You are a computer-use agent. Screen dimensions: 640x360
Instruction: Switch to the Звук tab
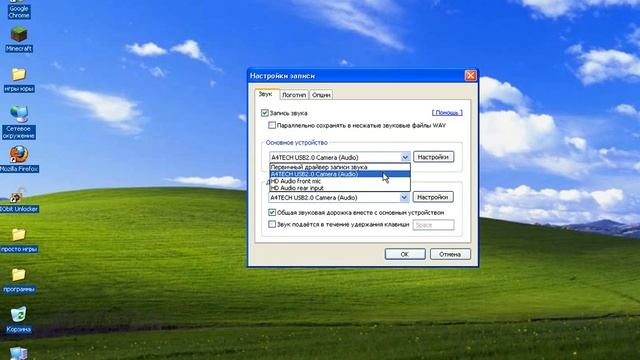tap(266, 94)
